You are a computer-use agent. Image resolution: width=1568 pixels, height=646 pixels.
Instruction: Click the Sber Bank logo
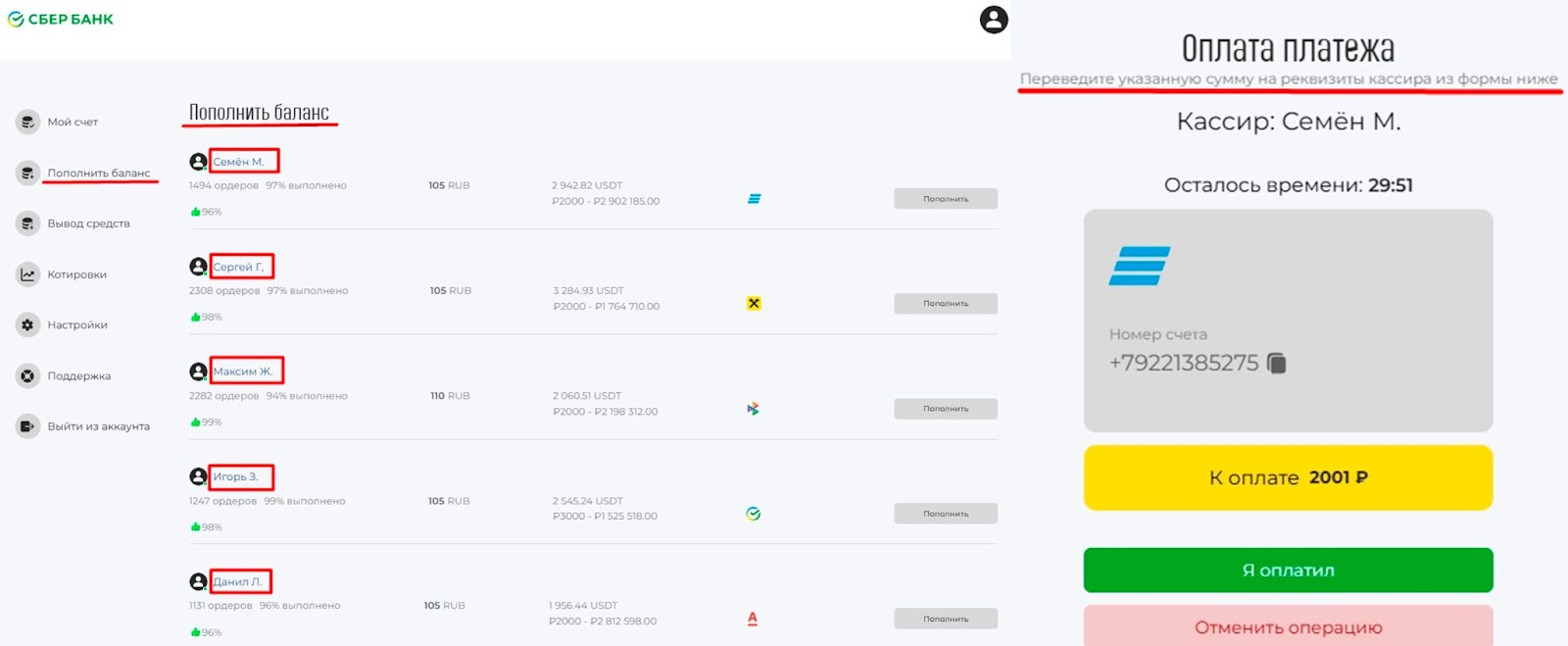pyautogui.click(x=61, y=19)
